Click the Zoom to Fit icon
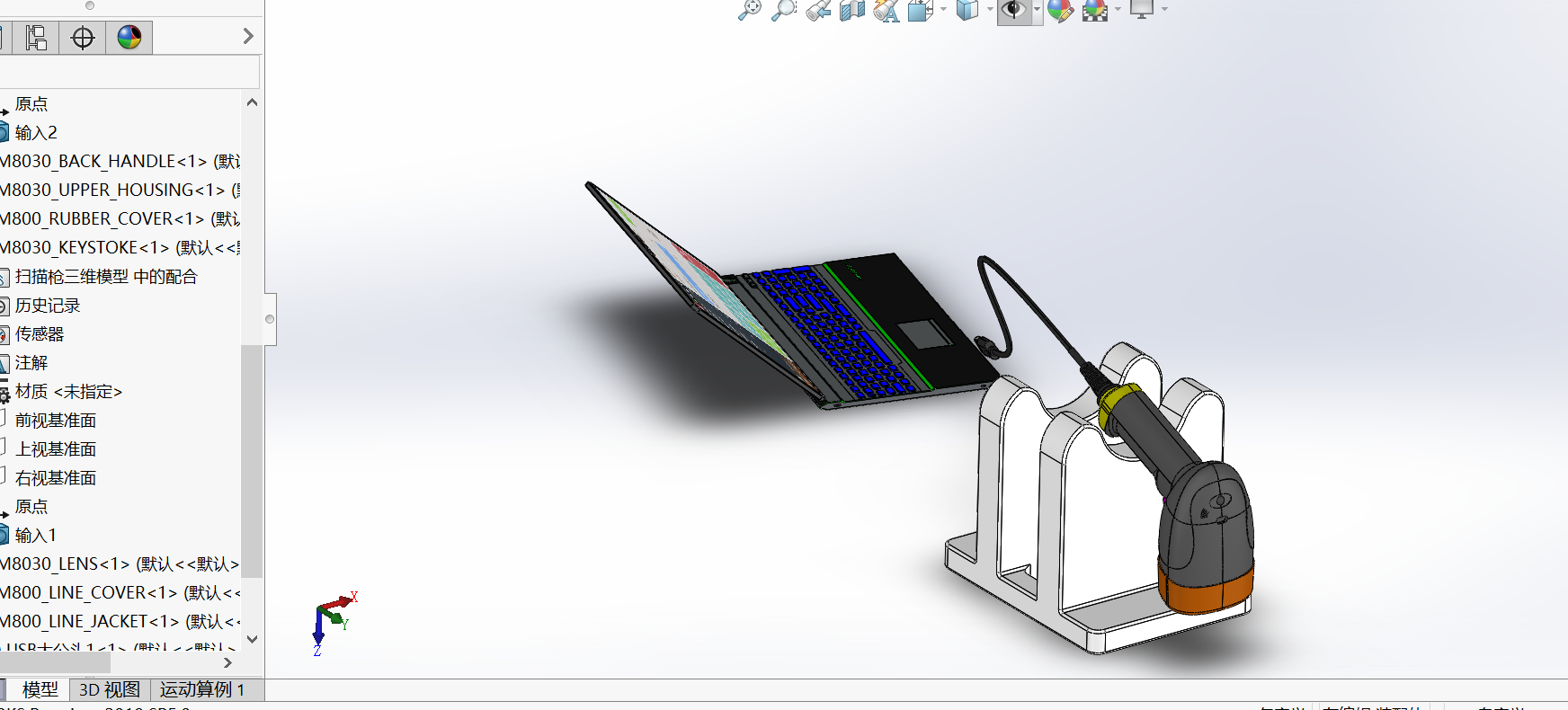Image resolution: width=1568 pixels, height=710 pixels. (749, 10)
